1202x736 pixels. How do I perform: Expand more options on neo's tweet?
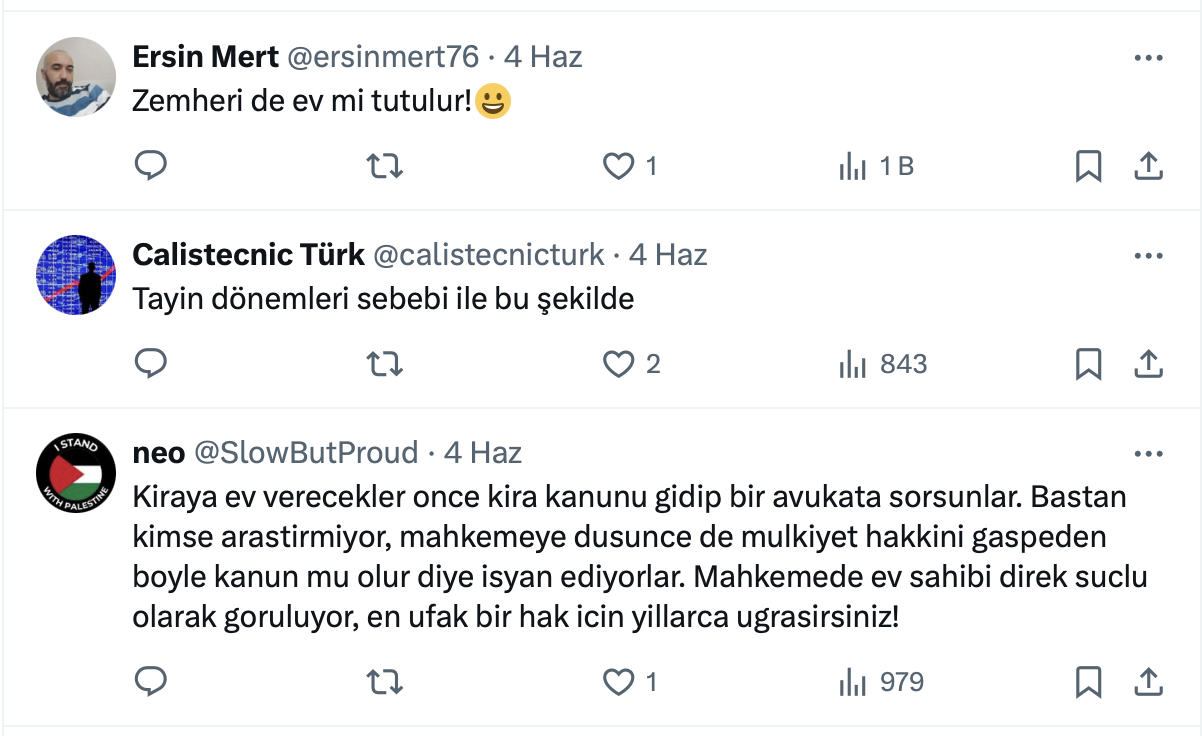click(x=1148, y=454)
